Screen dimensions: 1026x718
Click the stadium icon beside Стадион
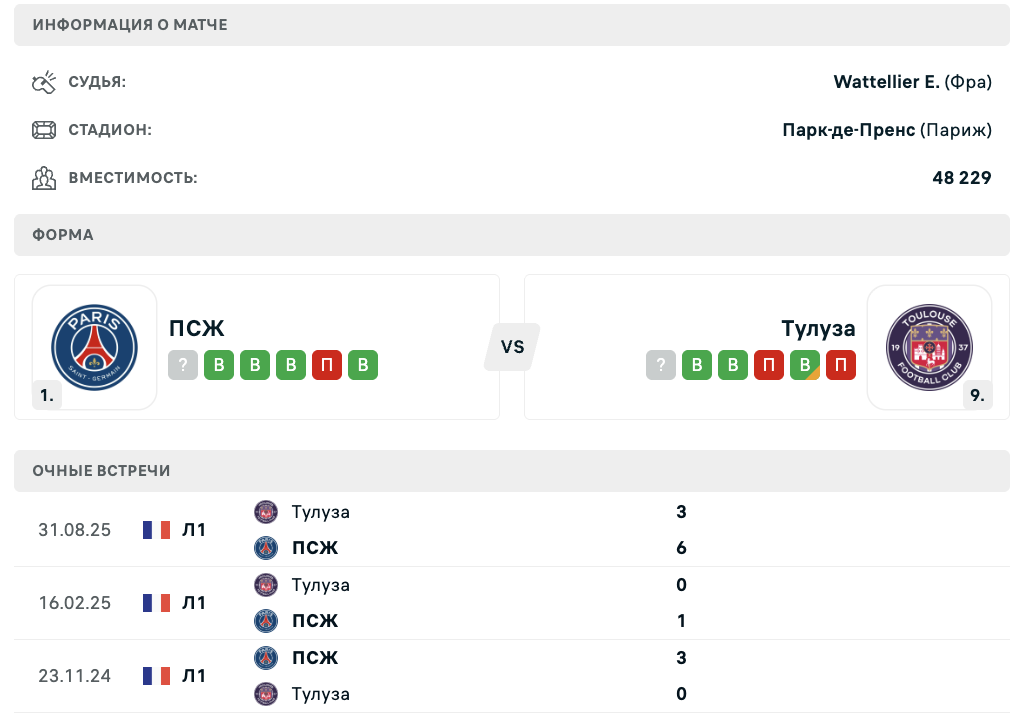(44, 130)
